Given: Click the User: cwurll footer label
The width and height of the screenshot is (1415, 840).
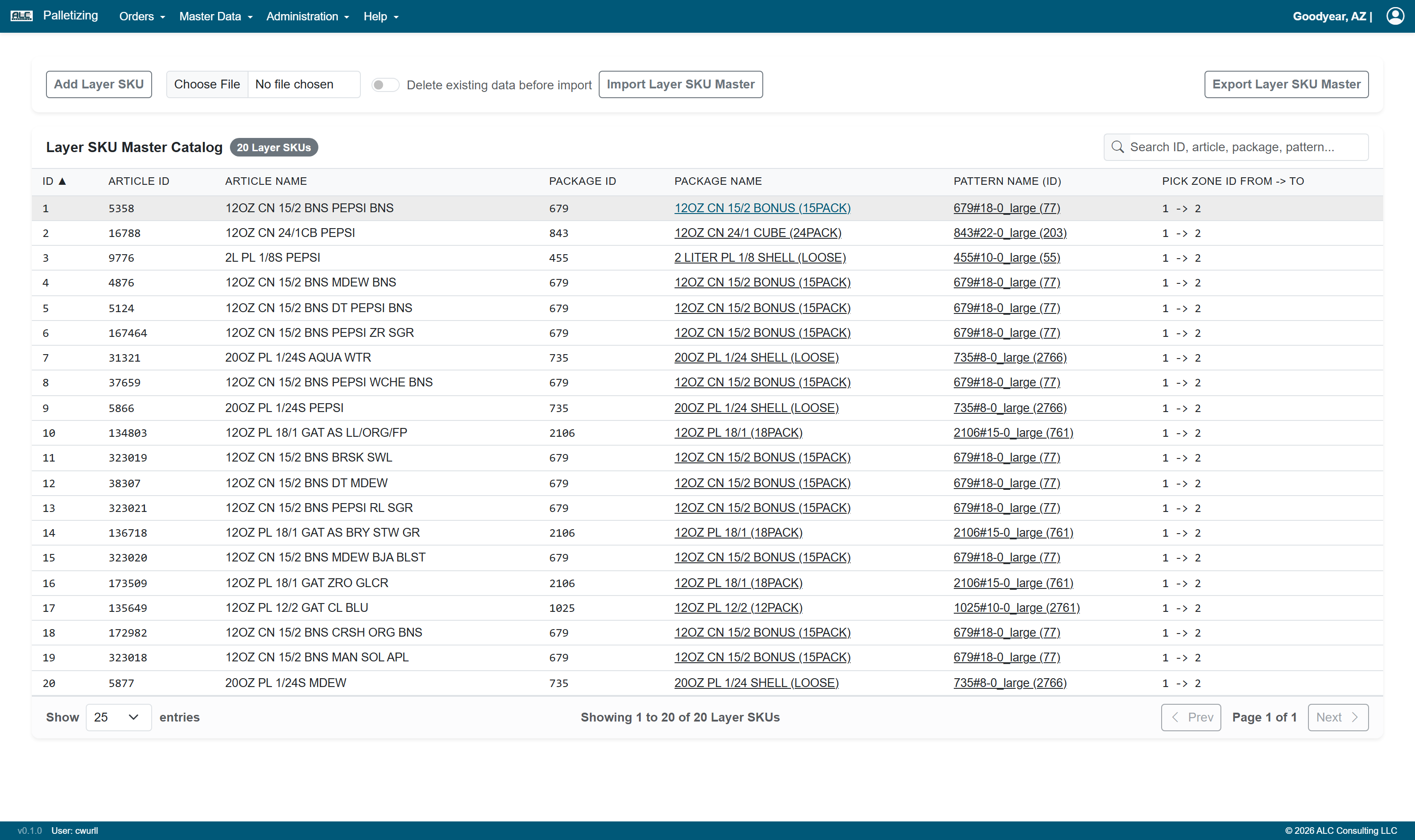Looking at the screenshot, I should pyautogui.click(x=75, y=830).
